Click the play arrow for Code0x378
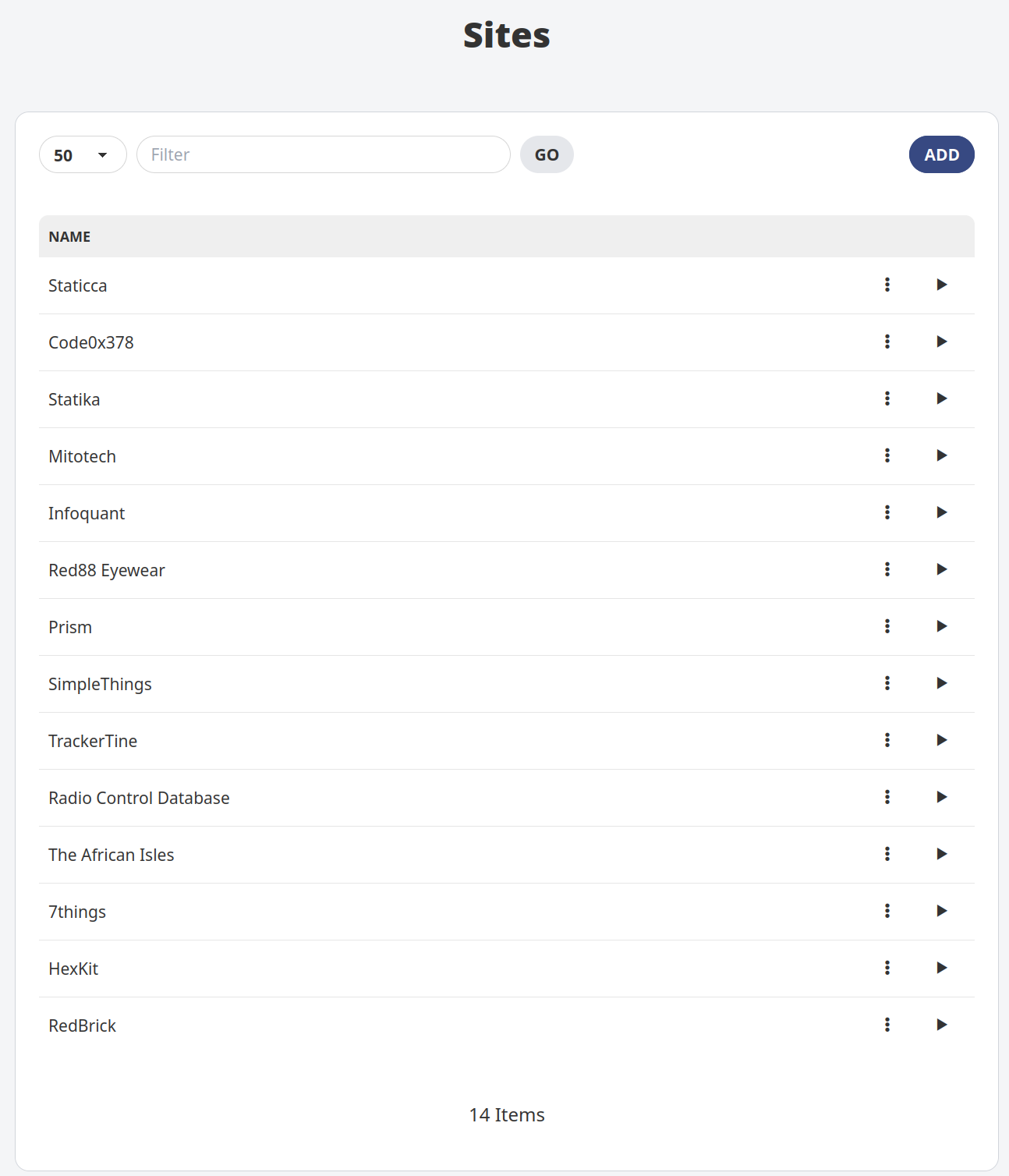Image resolution: width=1009 pixels, height=1176 pixels. (x=941, y=342)
